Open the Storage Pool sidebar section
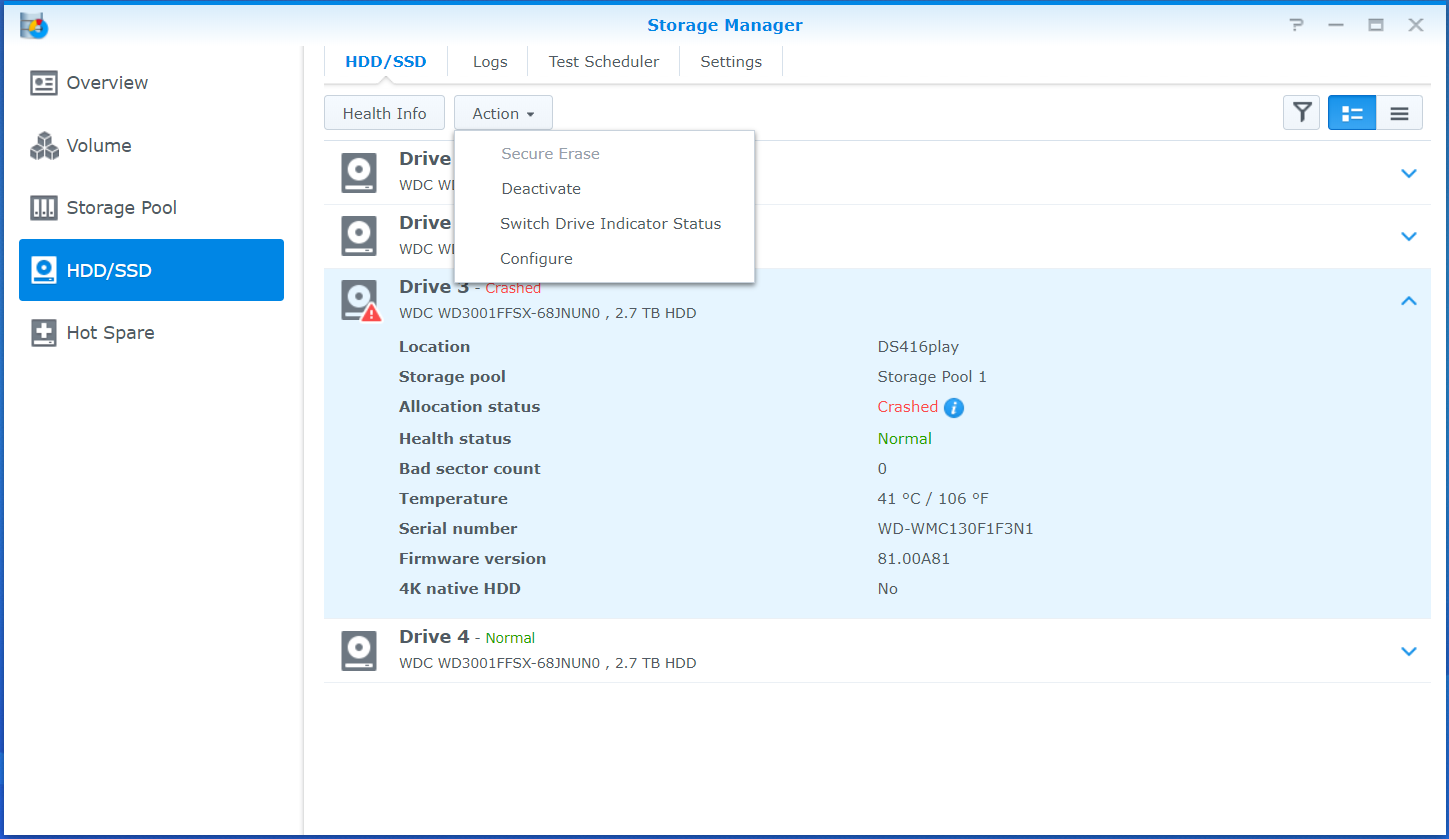This screenshot has height=839, width=1449. click(151, 208)
